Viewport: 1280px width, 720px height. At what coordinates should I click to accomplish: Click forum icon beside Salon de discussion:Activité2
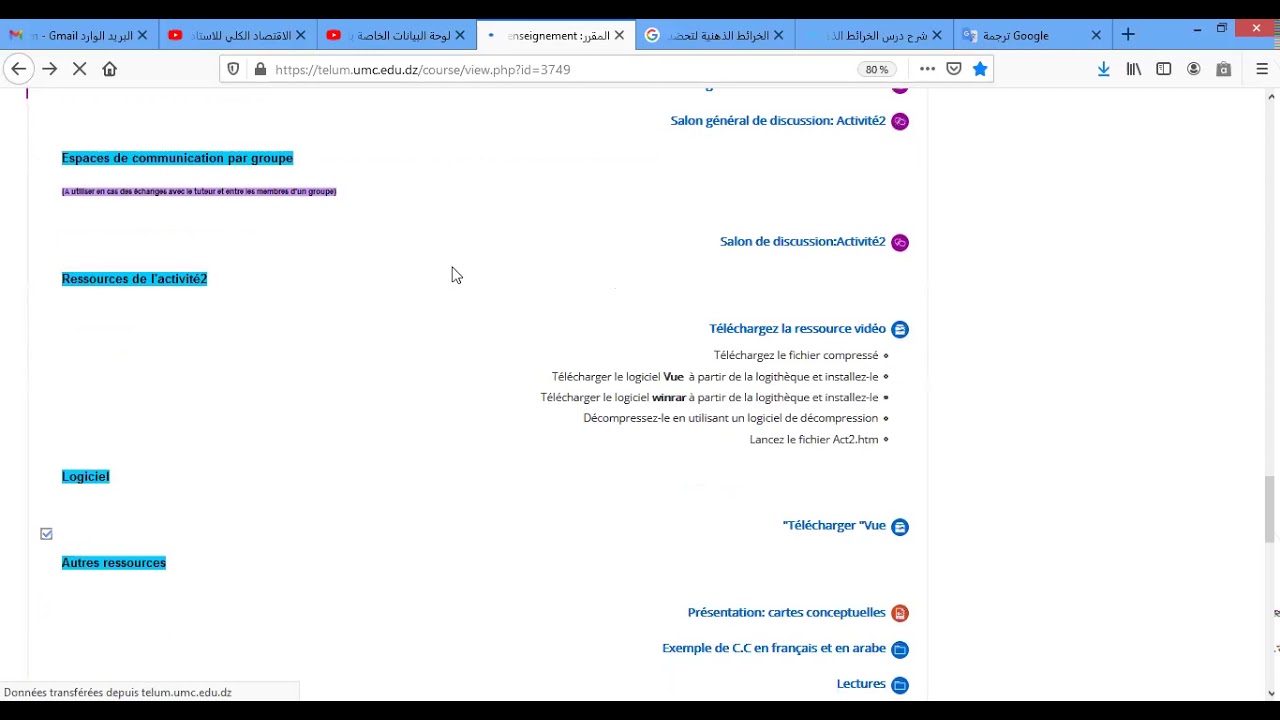[900, 242]
